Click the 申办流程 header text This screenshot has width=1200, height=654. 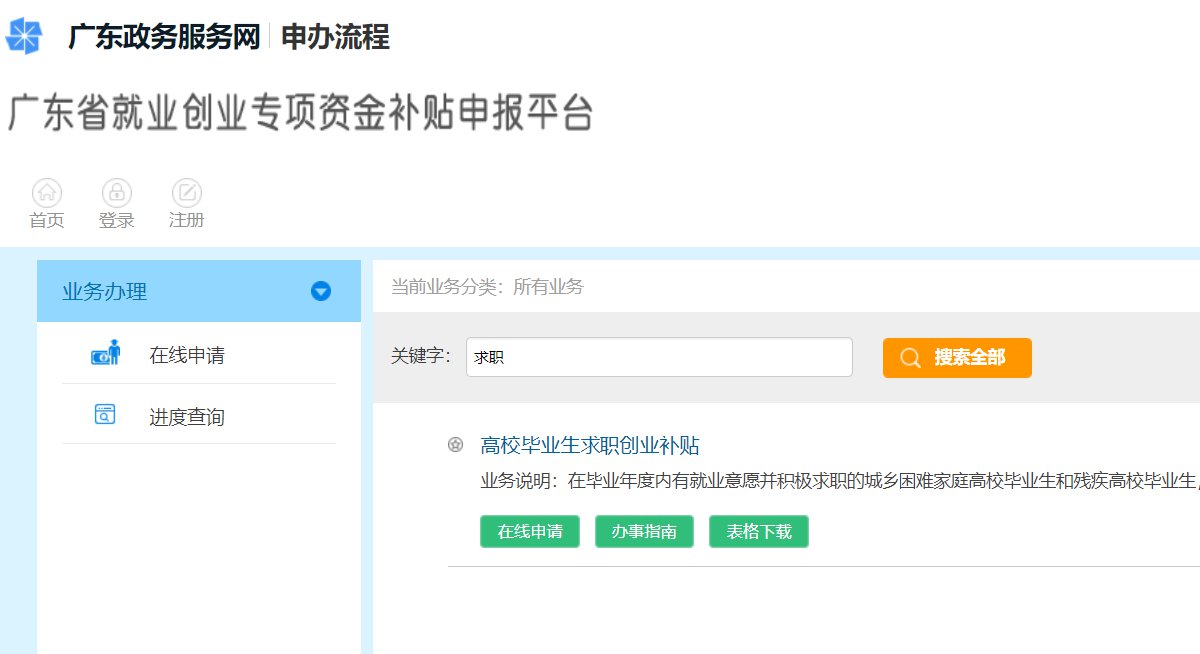pos(335,37)
